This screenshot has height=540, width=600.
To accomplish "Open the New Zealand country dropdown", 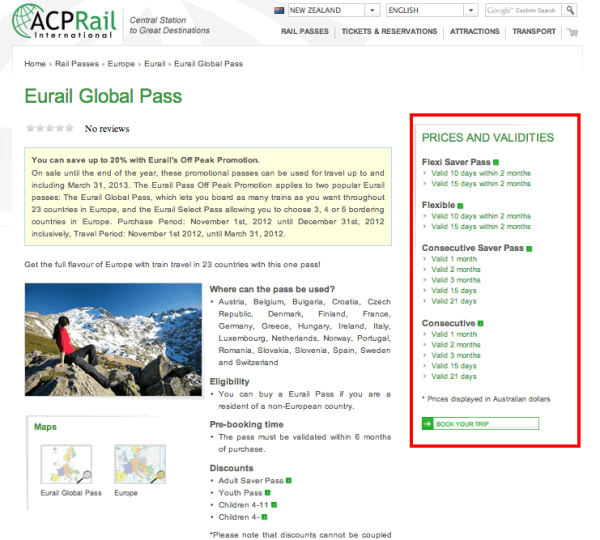I will [x=334, y=10].
